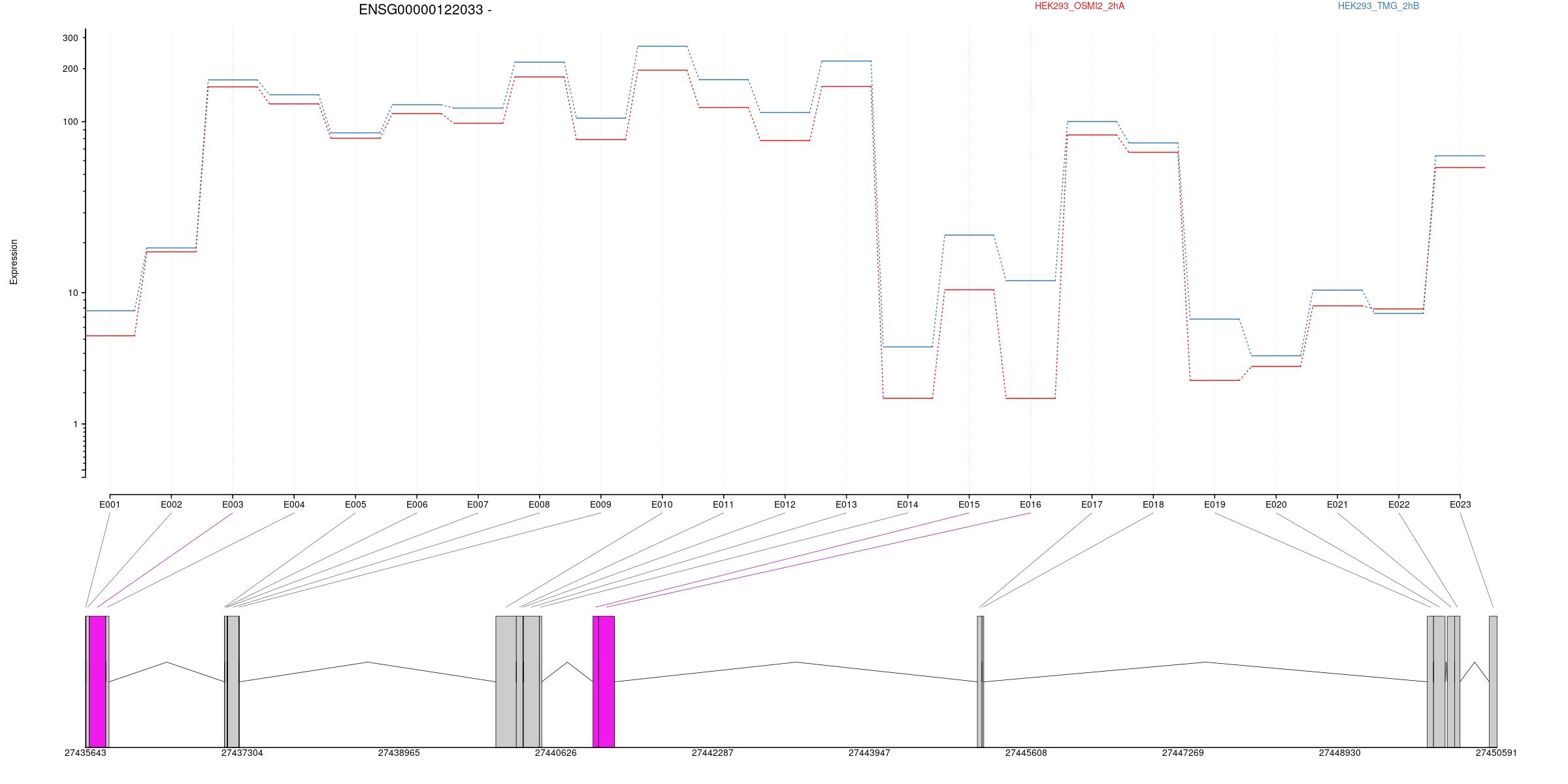1568x784 pixels.
Task: Click the gray exon block above 27437304
Action: pos(233,681)
